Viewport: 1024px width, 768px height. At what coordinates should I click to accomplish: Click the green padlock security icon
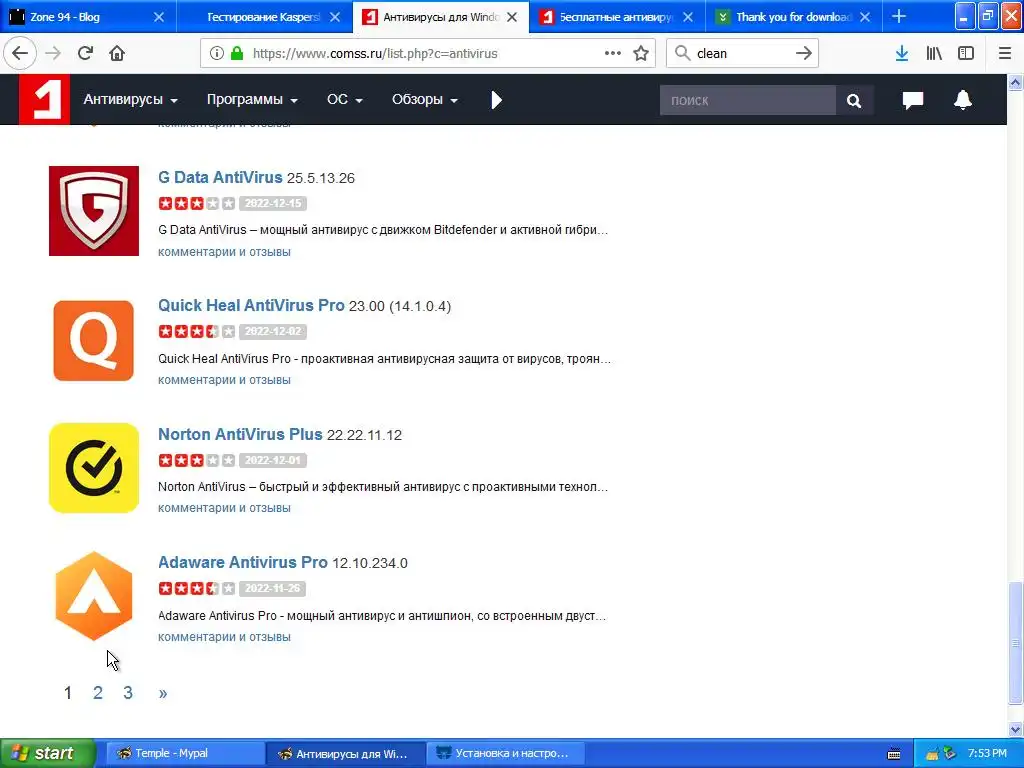coord(236,54)
